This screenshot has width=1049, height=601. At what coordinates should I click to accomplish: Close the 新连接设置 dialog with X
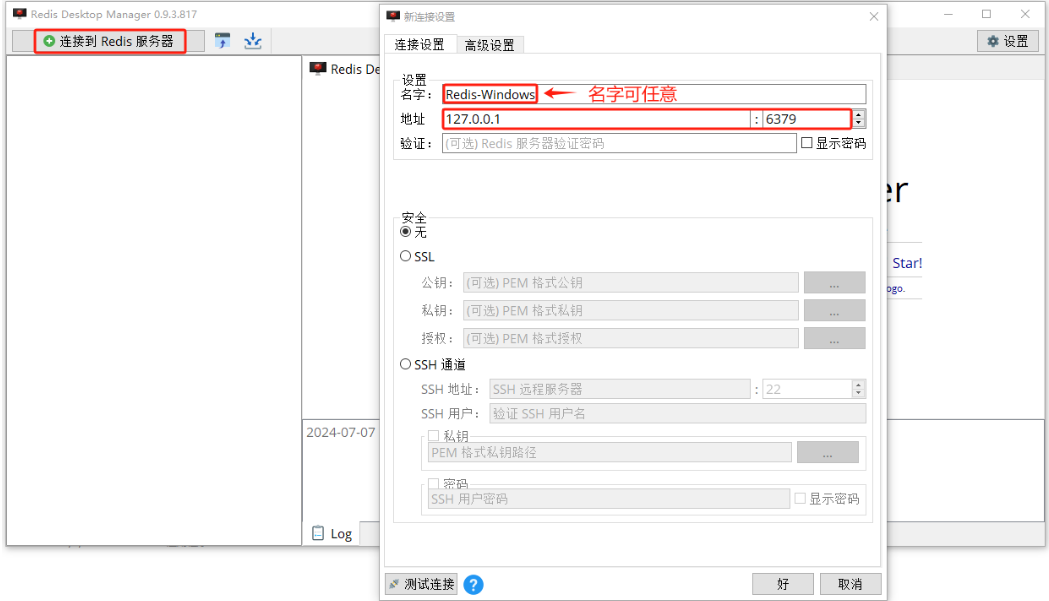[x=874, y=17]
